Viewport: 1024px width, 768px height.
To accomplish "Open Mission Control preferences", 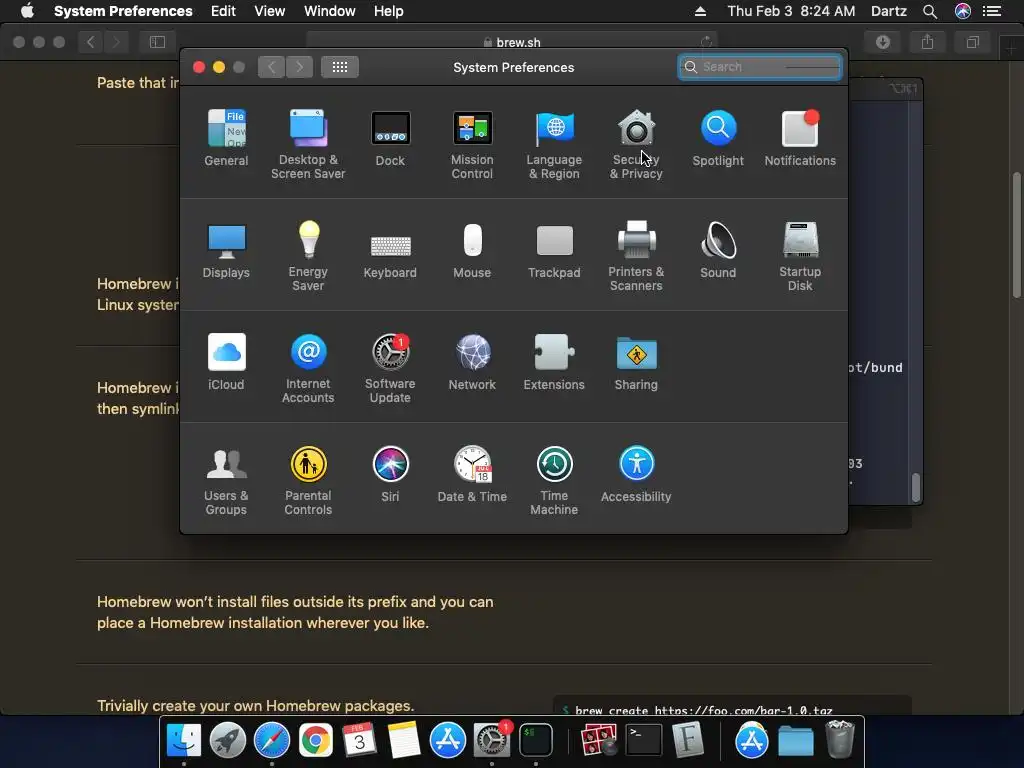I will pyautogui.click(x=472, y=144).
